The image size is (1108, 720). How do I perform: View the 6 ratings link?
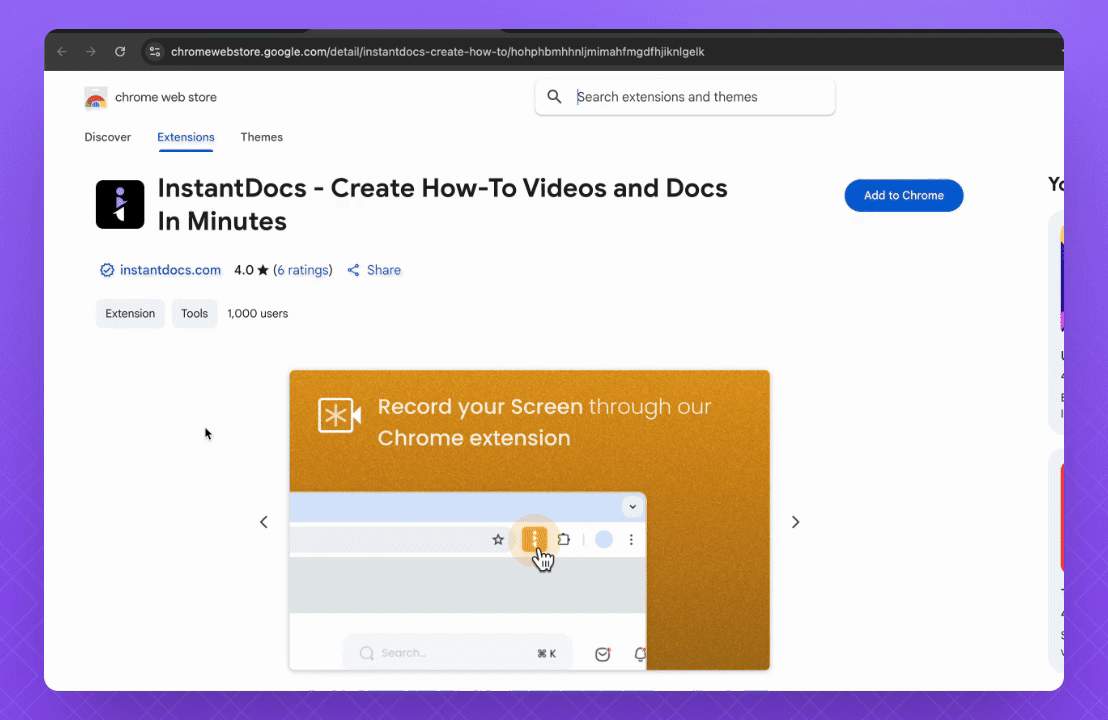pyautogui.click(x=303, y=270)
